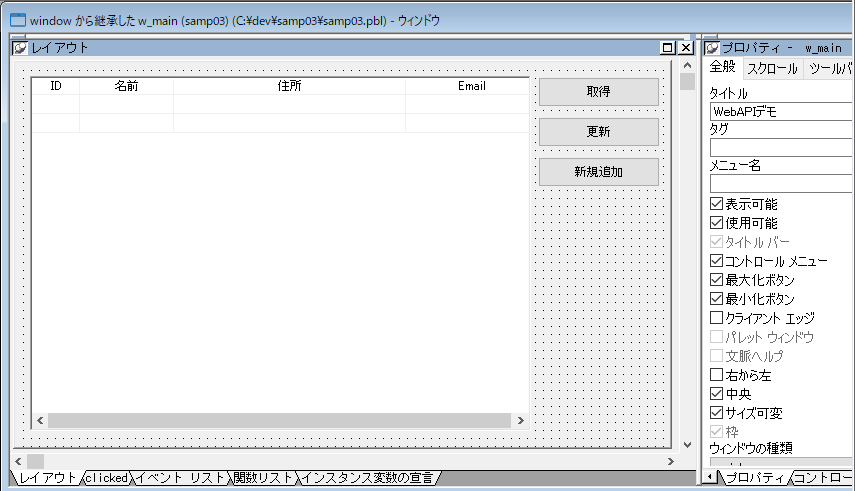Image resolution: width=855 pixels, height=491 pixels.
Task: Click the pin icon on the プロパティ pane
Action: [711, 48]
